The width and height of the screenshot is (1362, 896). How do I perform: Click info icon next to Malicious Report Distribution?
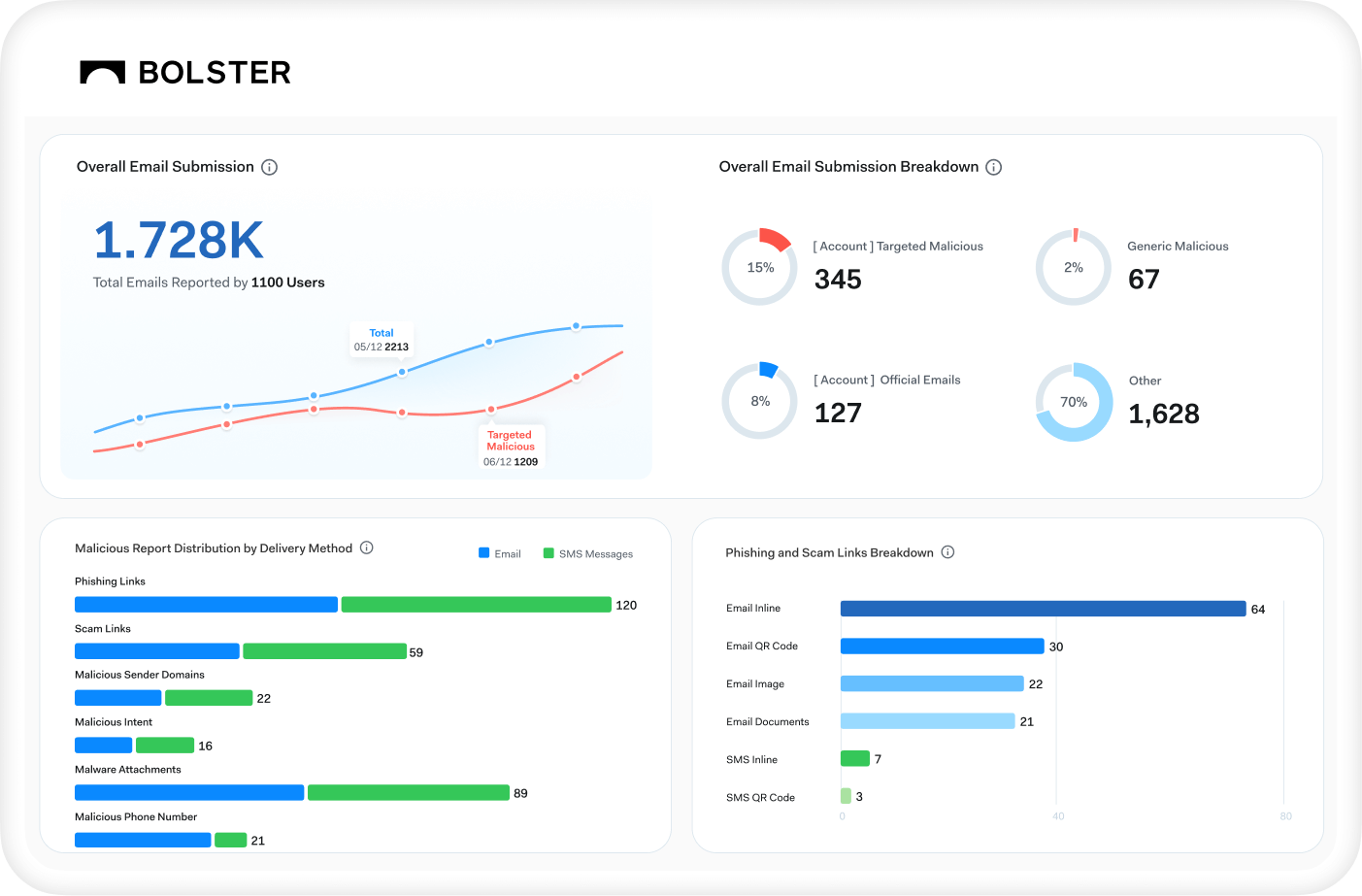(367, 548)
